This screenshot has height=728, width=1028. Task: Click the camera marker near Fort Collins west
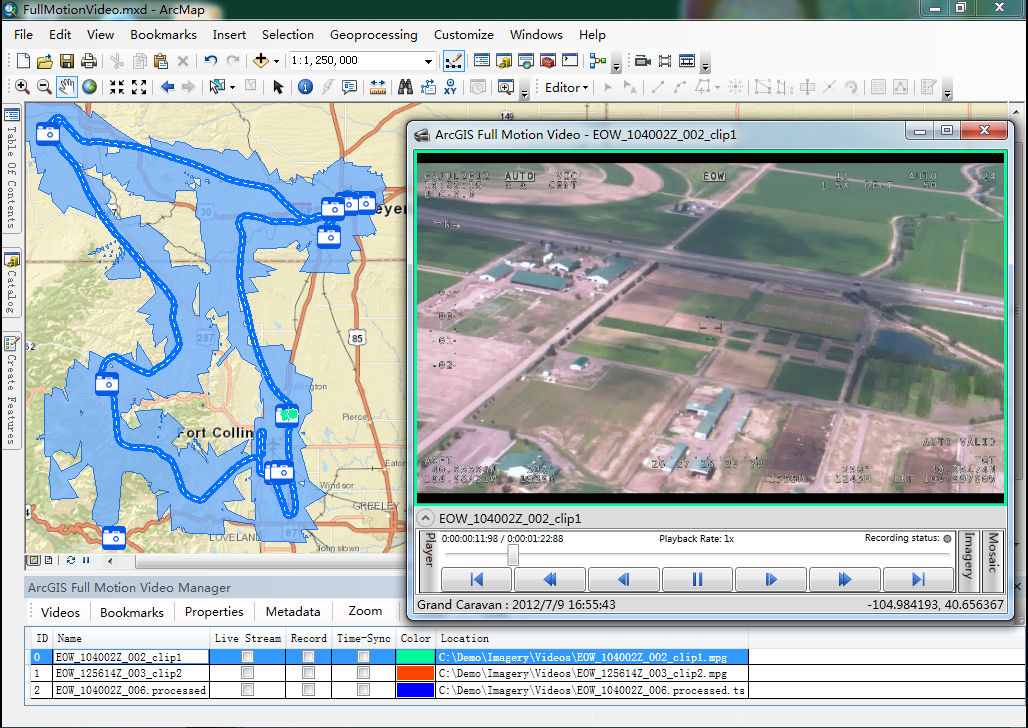click(x=107, y=383)
